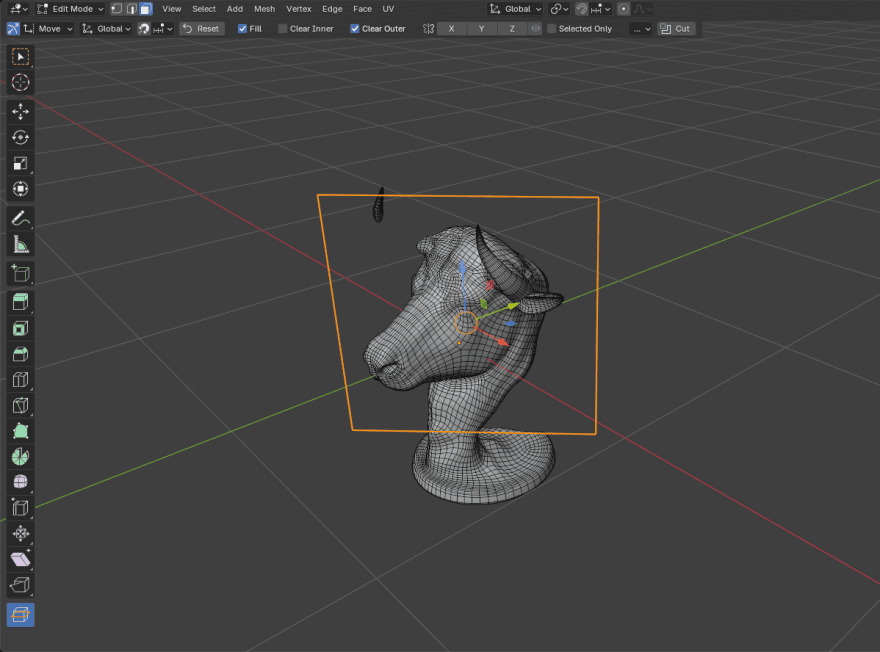Viewport: 880px width, 652px height.
Task: Pick the Smooth vertices tool
Action: (20, 482)
